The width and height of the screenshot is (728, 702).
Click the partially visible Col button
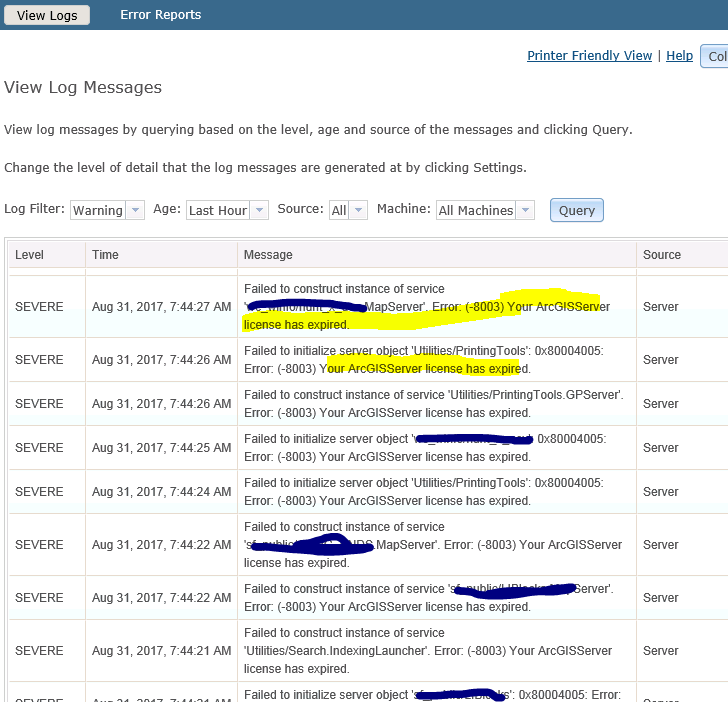[715, 56]
